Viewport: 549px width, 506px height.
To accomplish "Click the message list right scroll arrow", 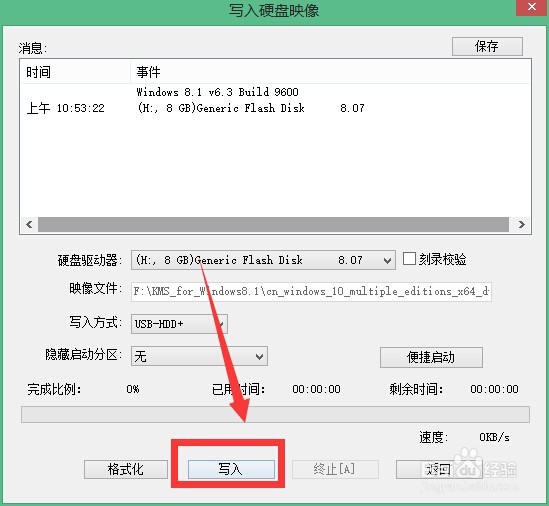I will coord(522,224).
